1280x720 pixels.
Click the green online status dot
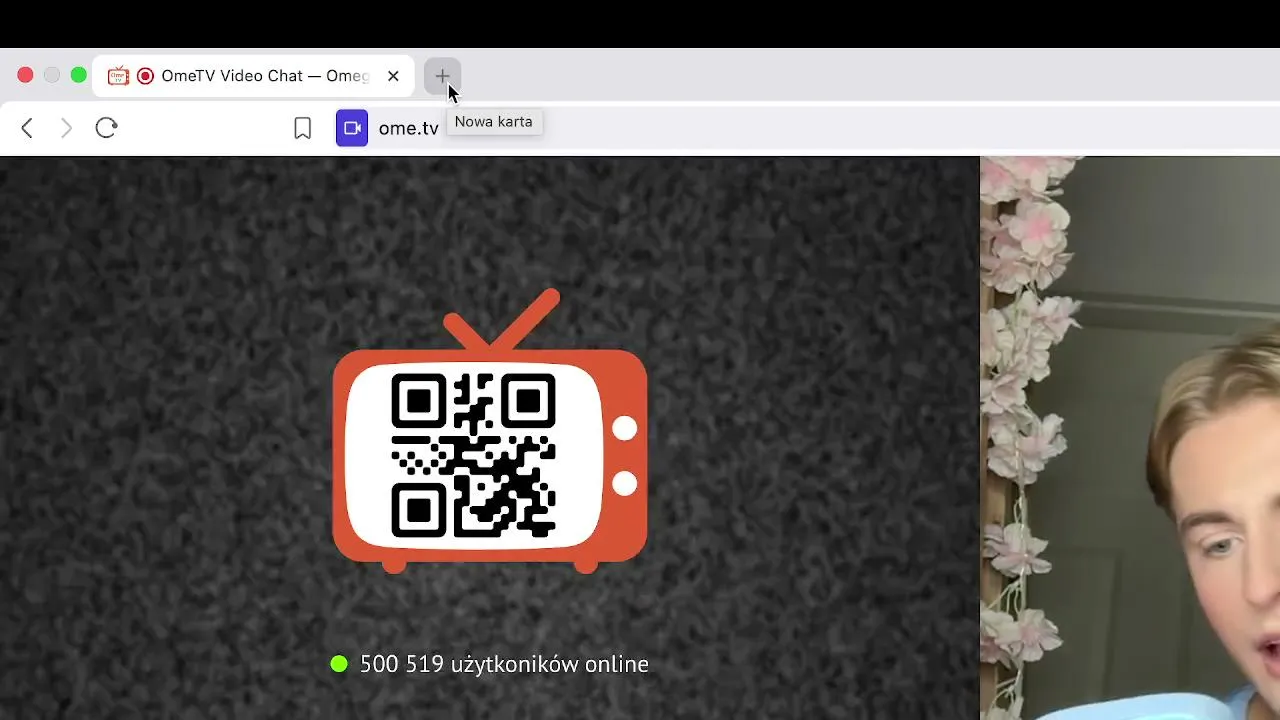(339, 664)
